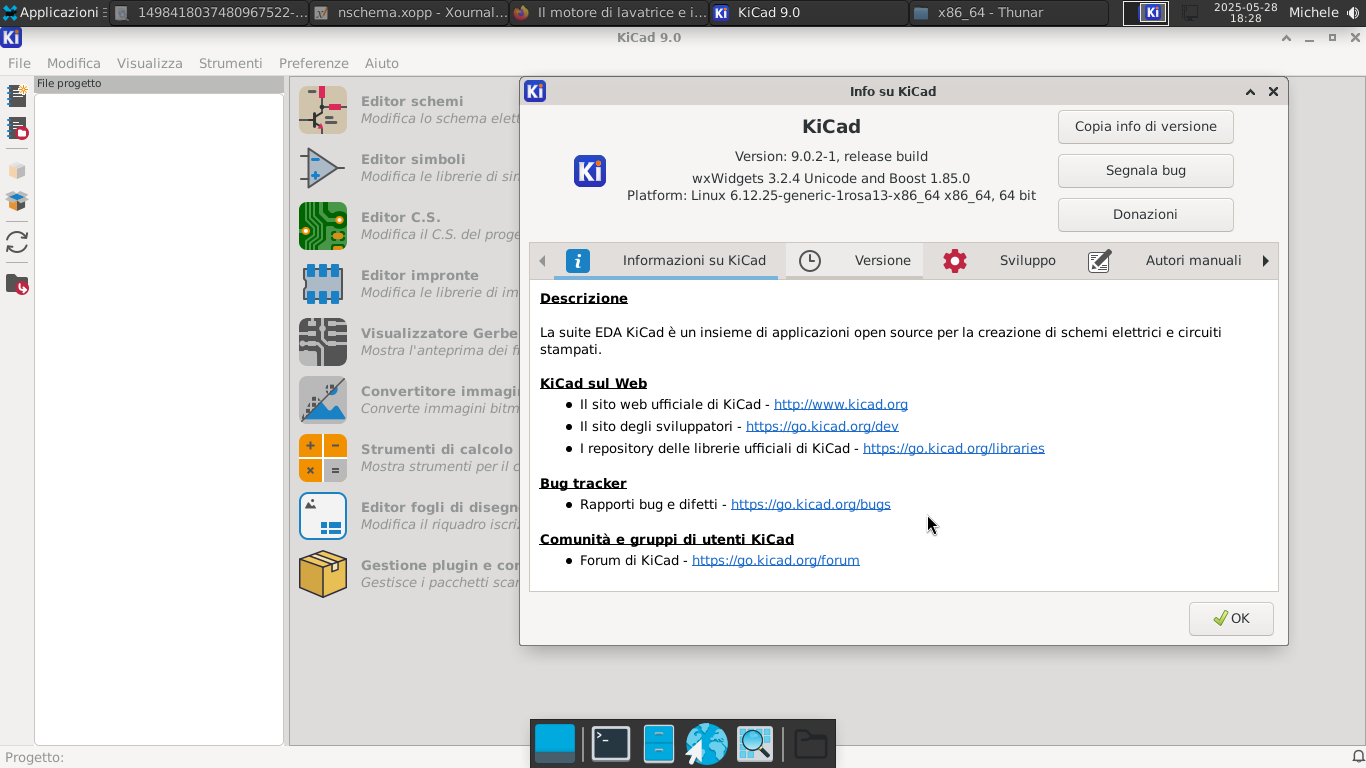Open the Editor fogli di disegno icon
The width and height of the screenshot is (1366, 768).
(x=323, y=516)
